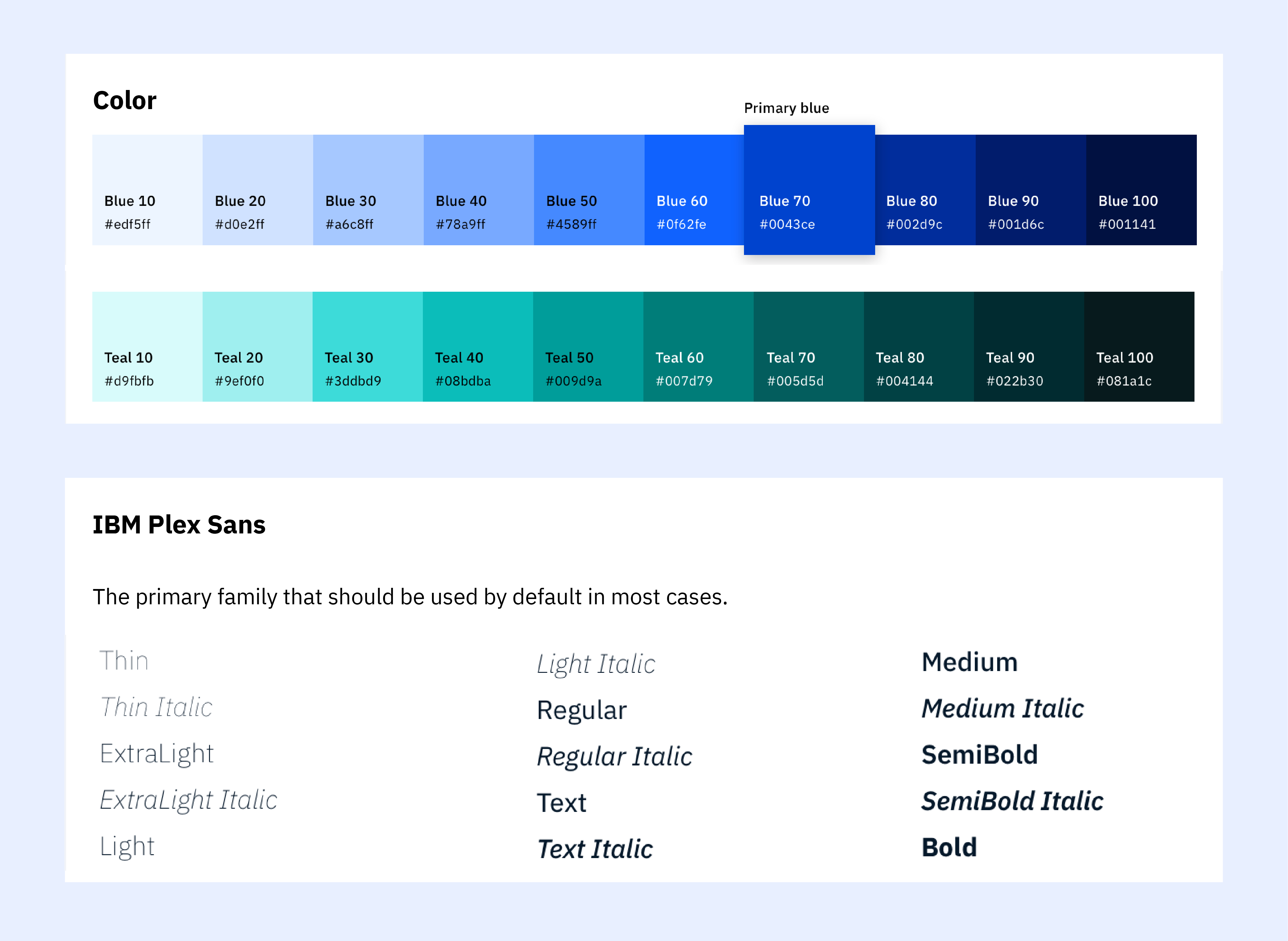1288x941 pixels.
Task: Click the Medium font weight sample
Action: click(970, 662)
